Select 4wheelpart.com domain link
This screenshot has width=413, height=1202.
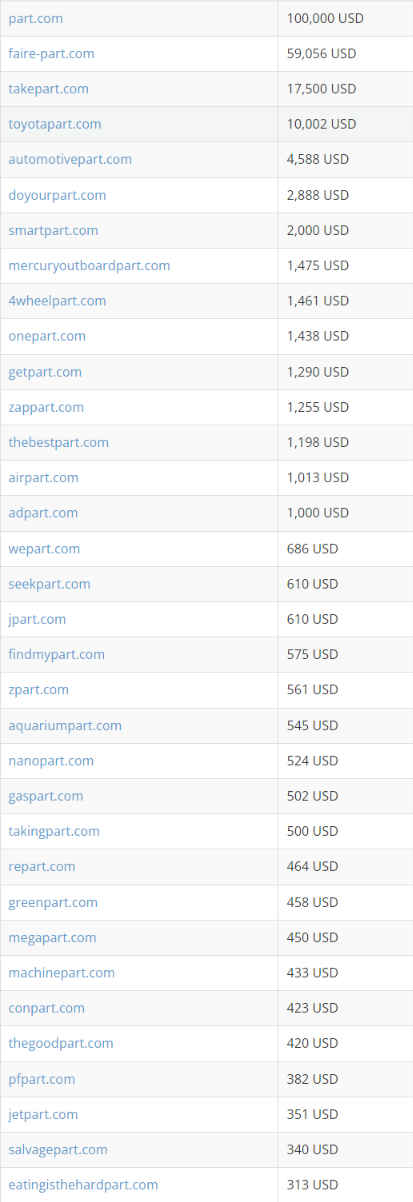point(57,300)
